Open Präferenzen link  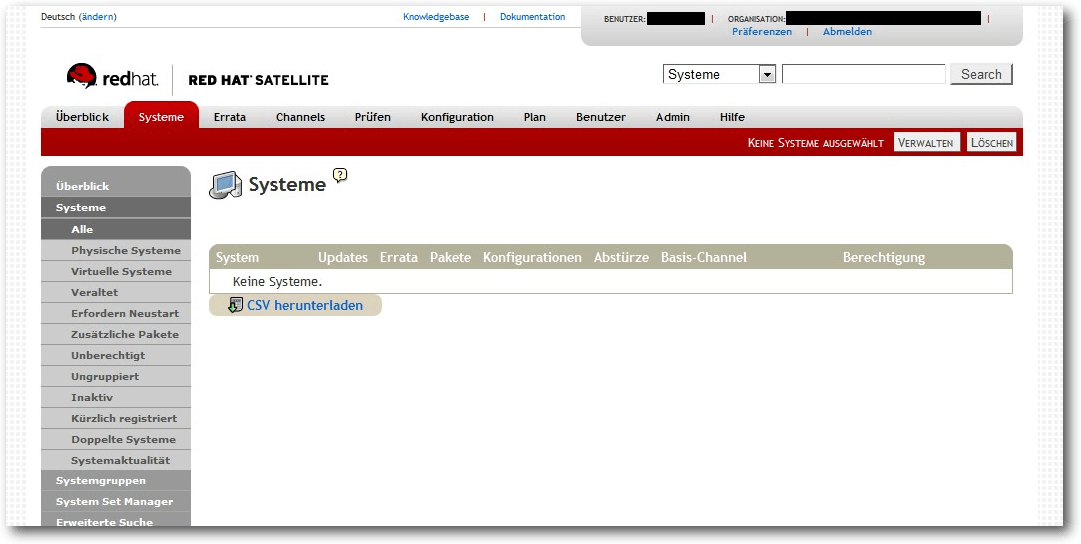point(762,32)
